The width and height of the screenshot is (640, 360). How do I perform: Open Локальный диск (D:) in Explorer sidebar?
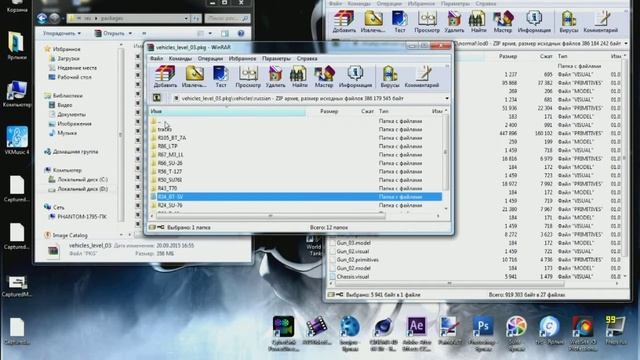[82, 189]
